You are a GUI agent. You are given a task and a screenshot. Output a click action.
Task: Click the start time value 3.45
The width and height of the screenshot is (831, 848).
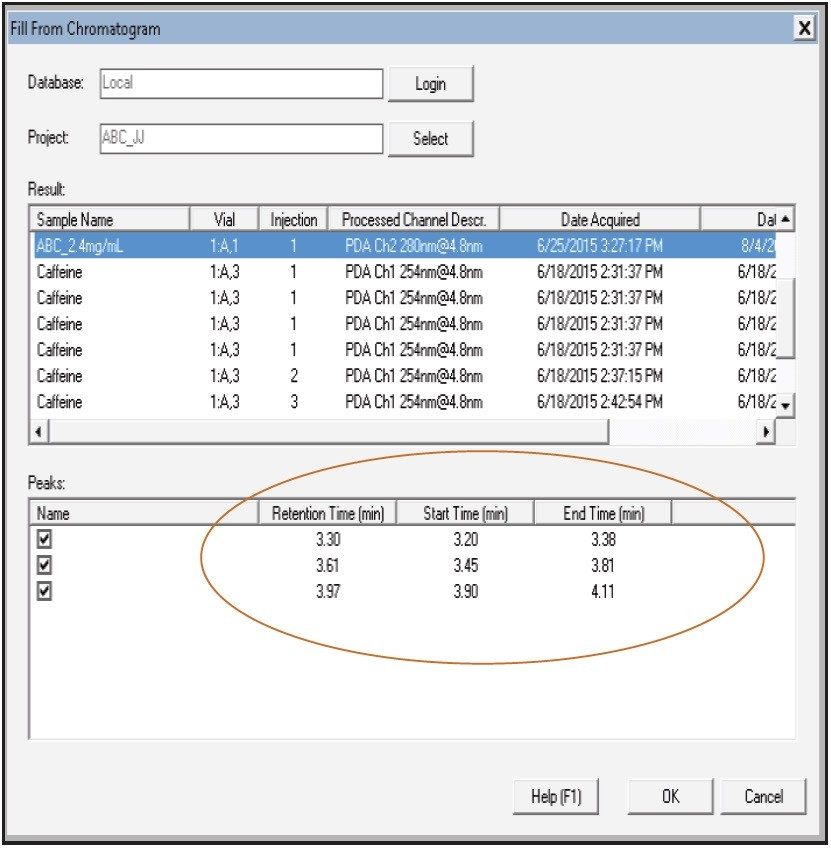point(466,565)
